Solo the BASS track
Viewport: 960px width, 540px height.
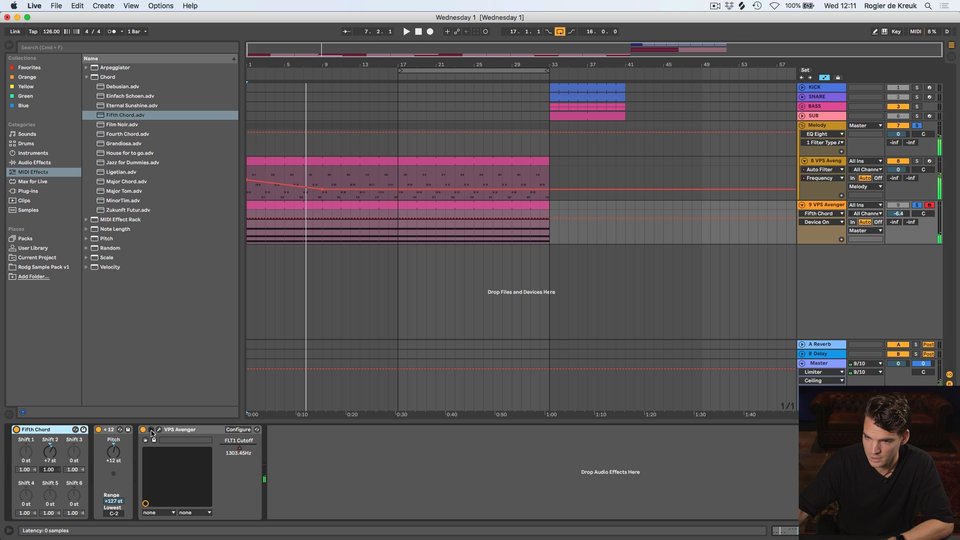(917, 107)
